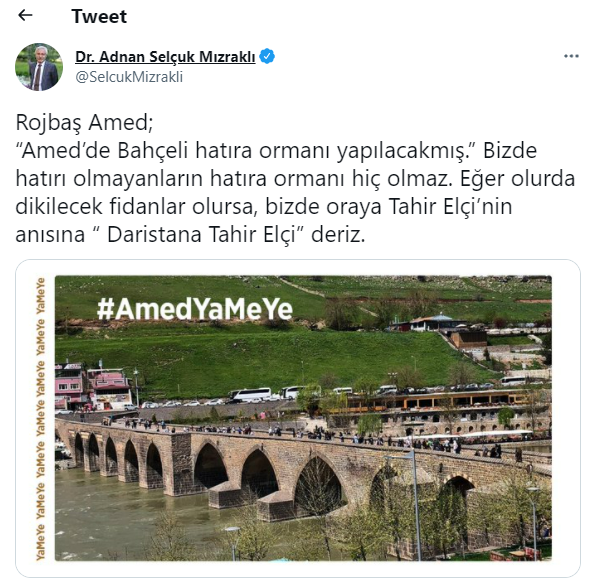The width and height of the screenshot is (593, 584).
Task: Click the vertical YaMeYe text strip
Action: (40, 418)
